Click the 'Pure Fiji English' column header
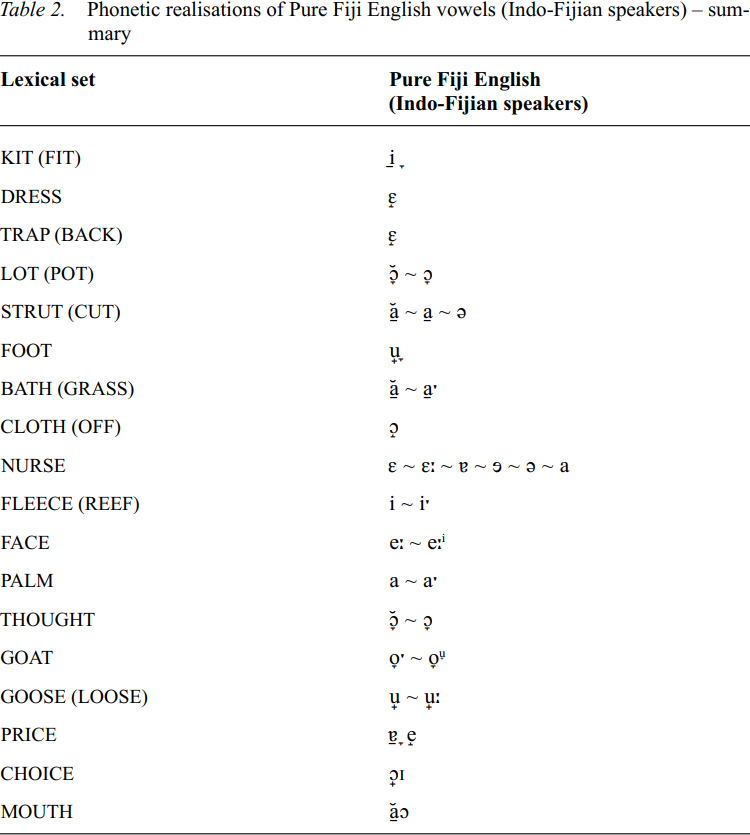This screenshot has height=835, width=750. 464,80
